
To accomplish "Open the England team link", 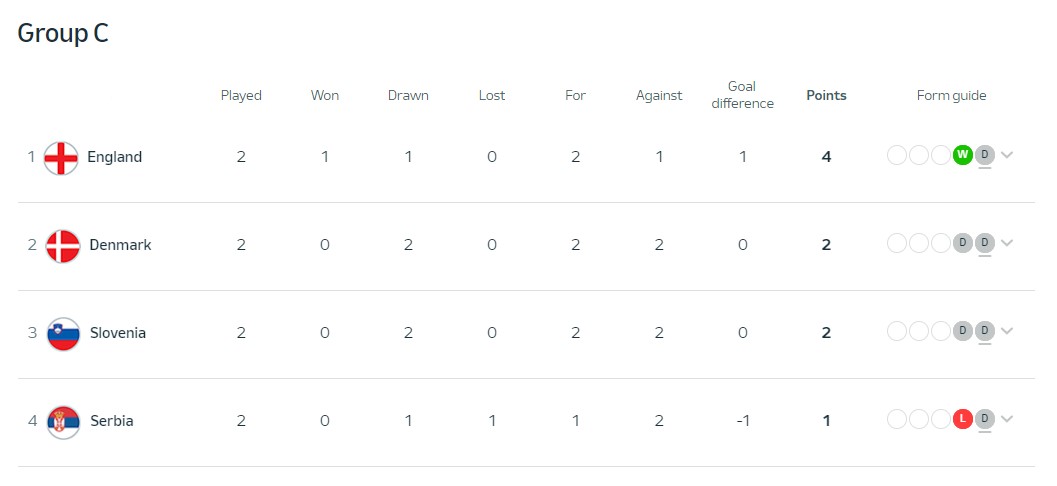I will pyautogui.click(x=115, y=157).
